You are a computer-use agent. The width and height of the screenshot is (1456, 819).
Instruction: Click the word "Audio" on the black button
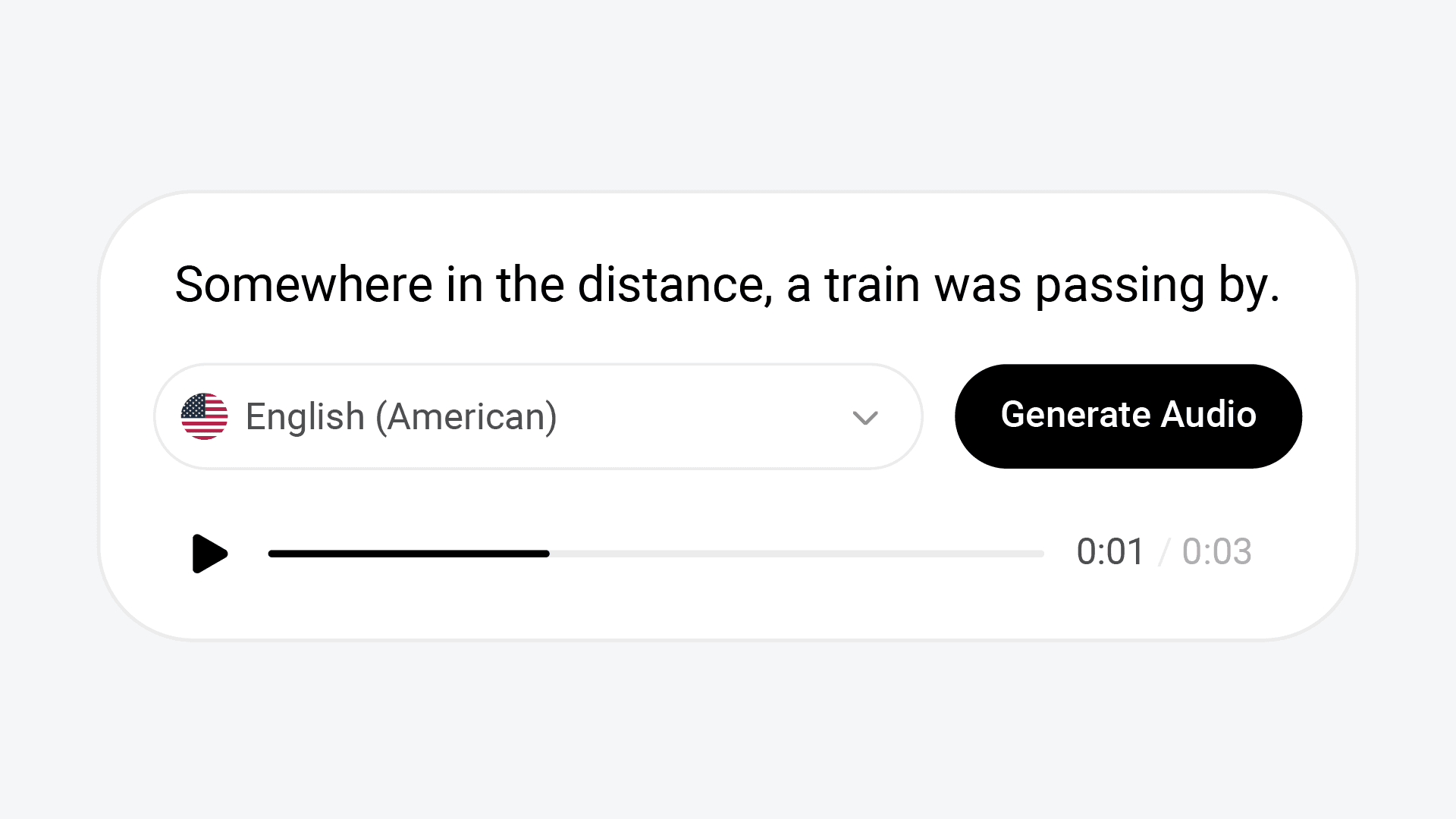click(1209, 415)
